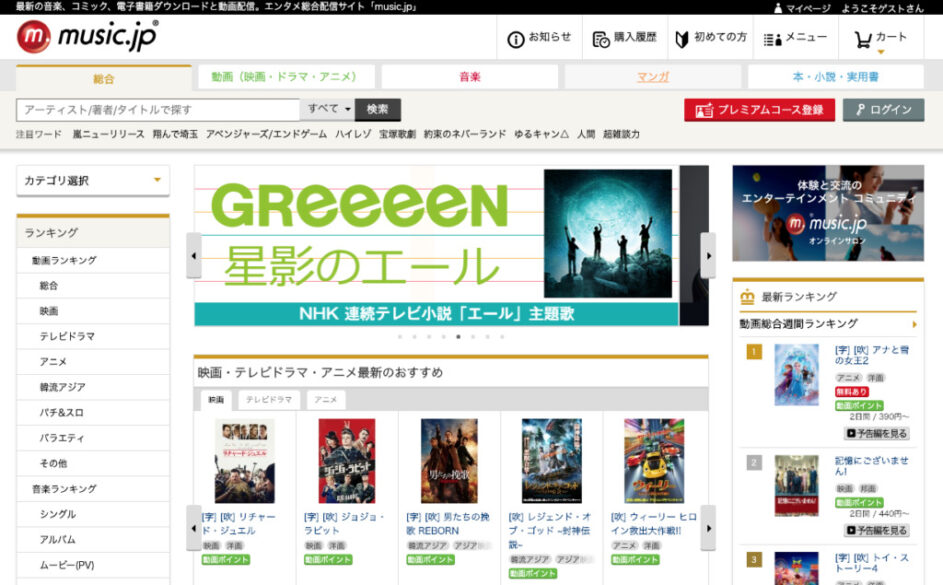This screenshot has width=943, height=585.
Task: Click プレミアムコース登録 button
Action: coord(760,110)
